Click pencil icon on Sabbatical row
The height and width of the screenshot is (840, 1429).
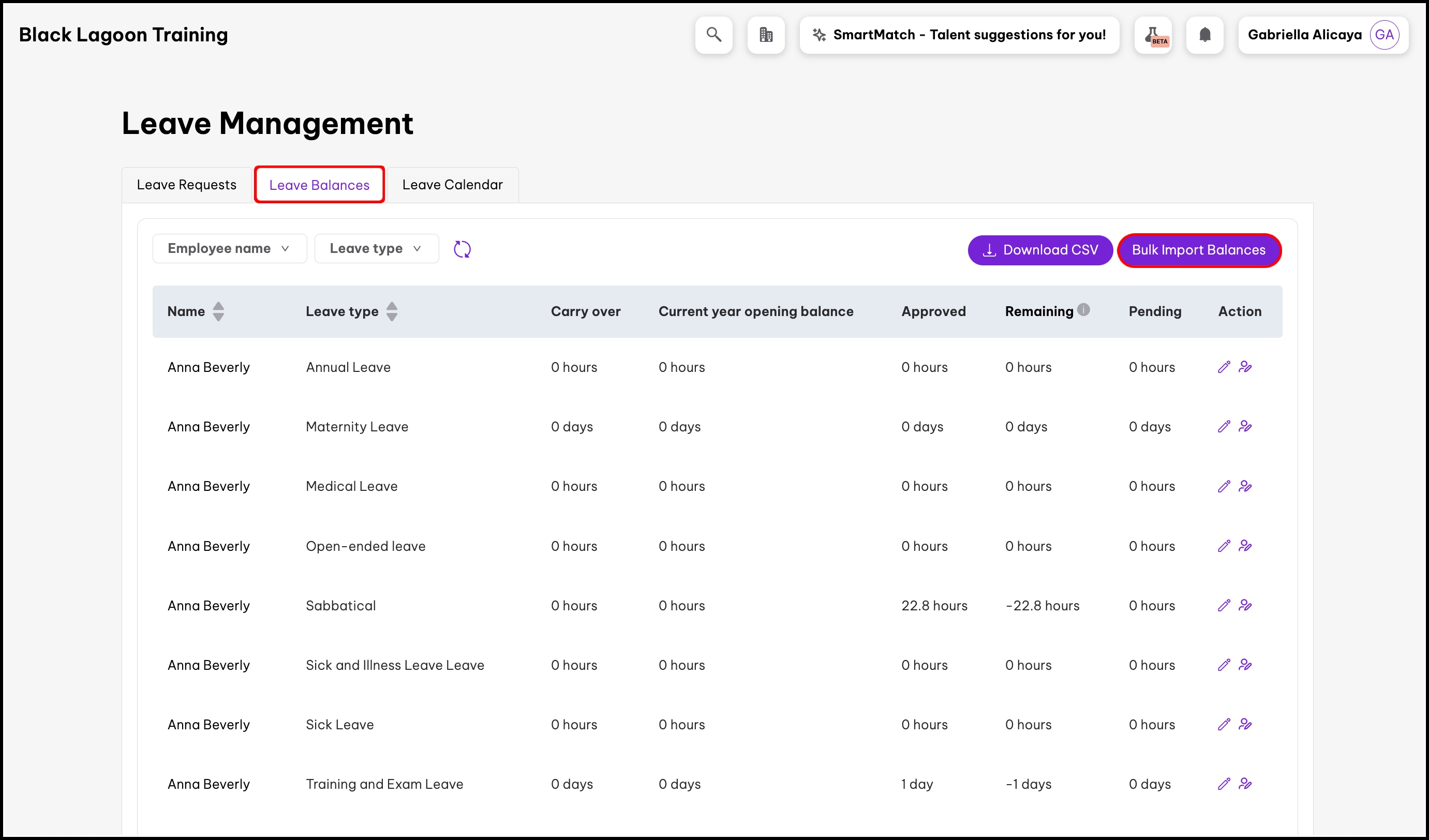click(1224, 605)
